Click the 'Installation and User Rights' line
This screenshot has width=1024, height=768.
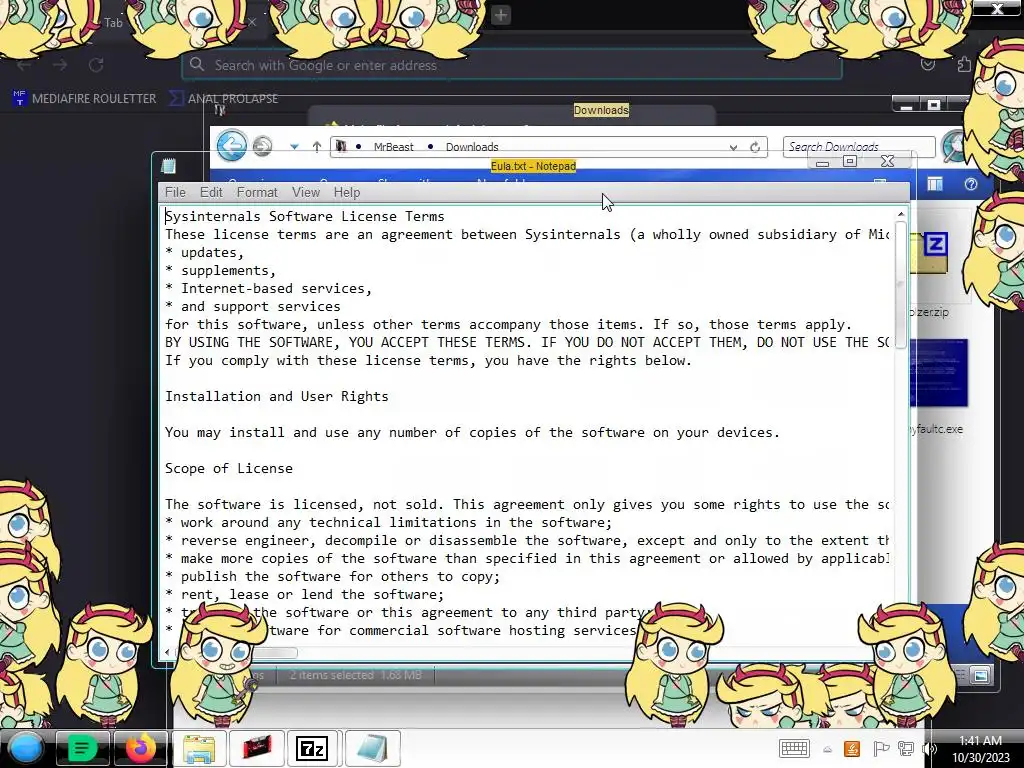point(276,396)
